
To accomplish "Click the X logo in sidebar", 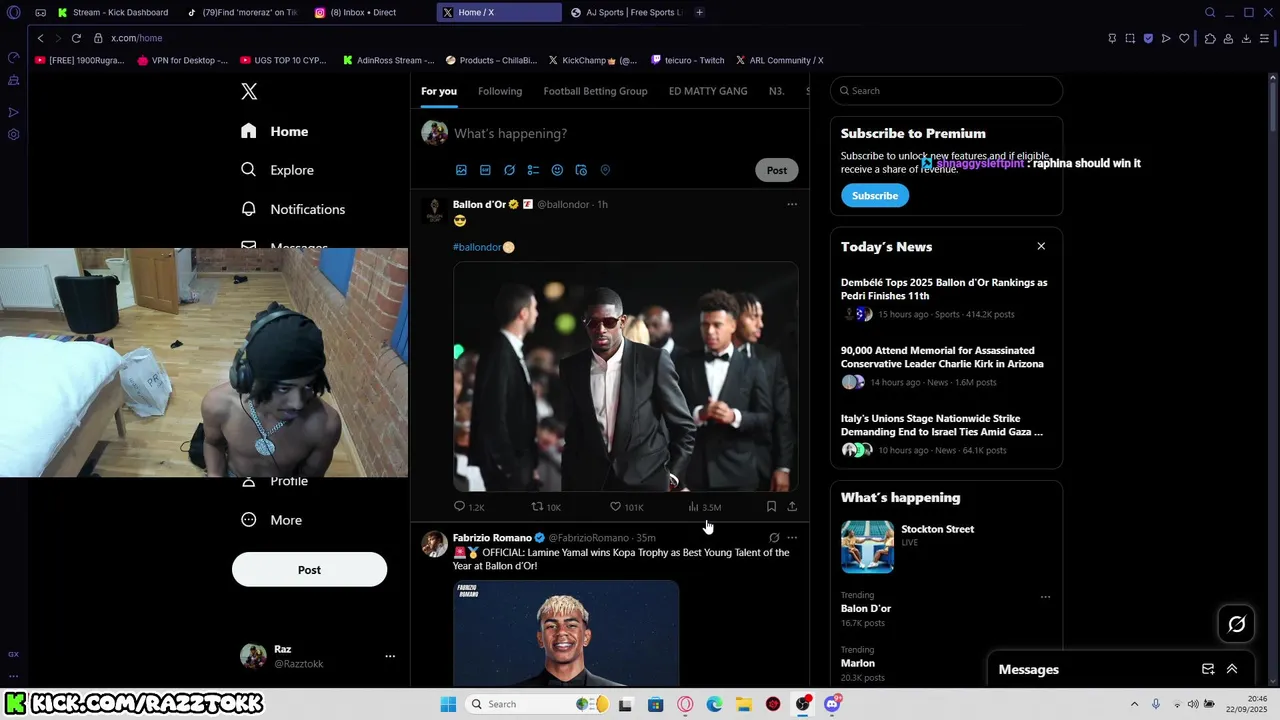I will tap(249, 92).
